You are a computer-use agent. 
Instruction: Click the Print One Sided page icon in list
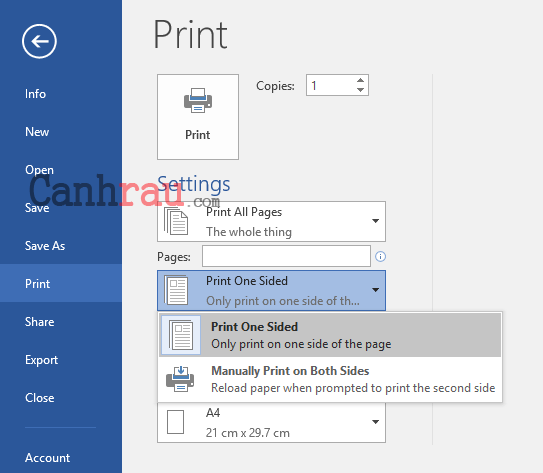tap(181, 335)
